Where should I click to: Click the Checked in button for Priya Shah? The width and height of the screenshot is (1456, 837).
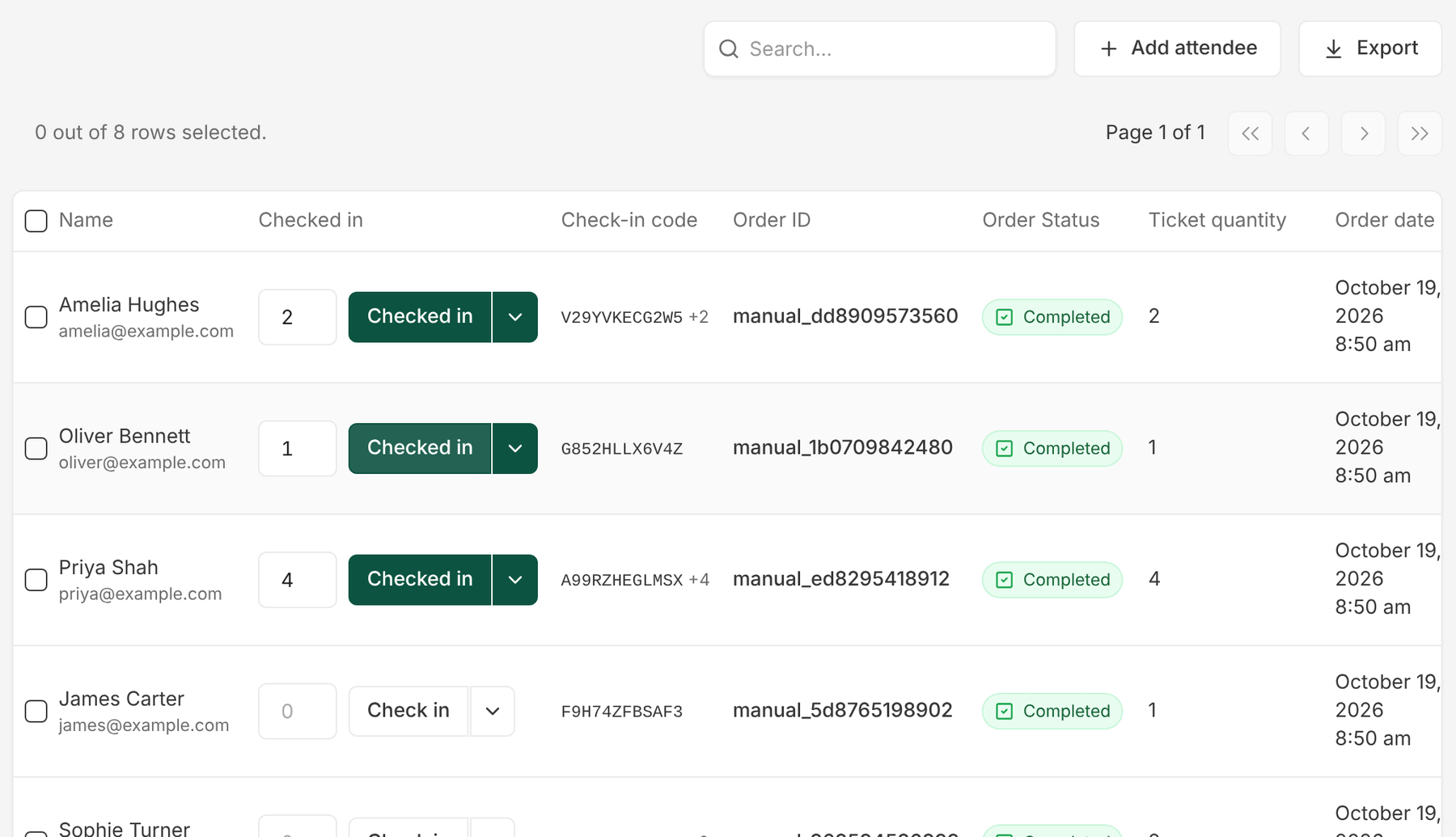[x=420, y=580]
